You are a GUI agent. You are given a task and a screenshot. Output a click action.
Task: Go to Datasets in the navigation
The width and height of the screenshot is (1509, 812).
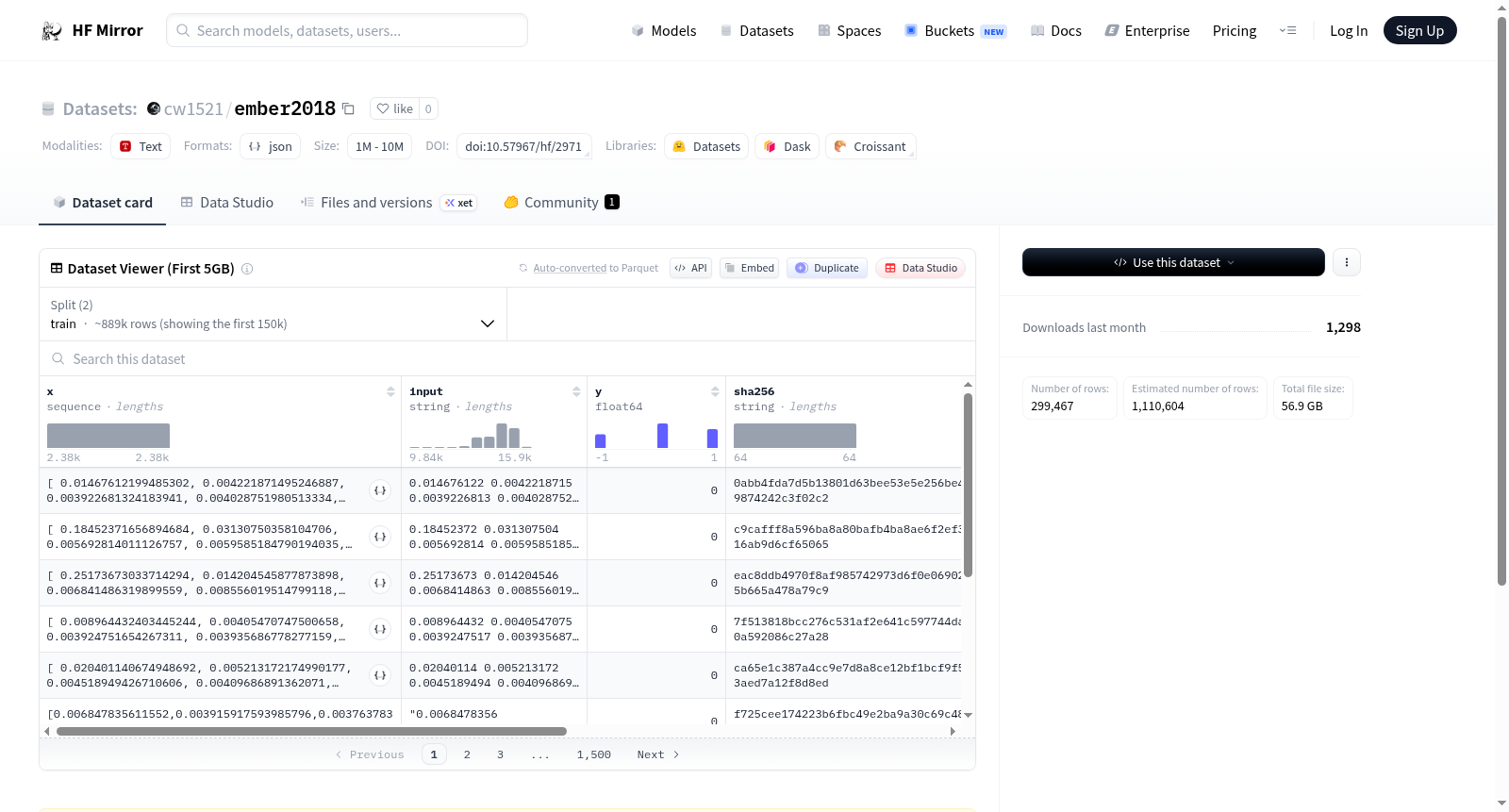point(756,31)
